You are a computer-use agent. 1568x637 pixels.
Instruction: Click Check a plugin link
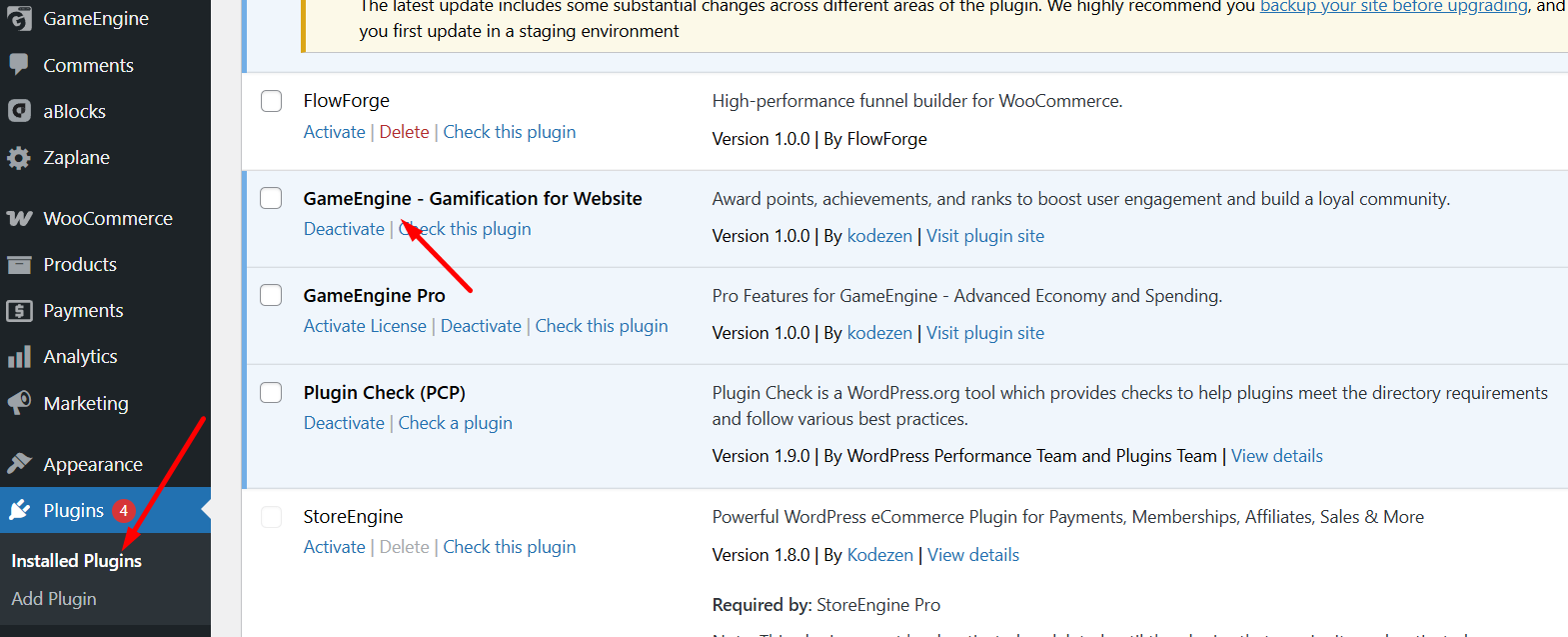coord(455,423)
